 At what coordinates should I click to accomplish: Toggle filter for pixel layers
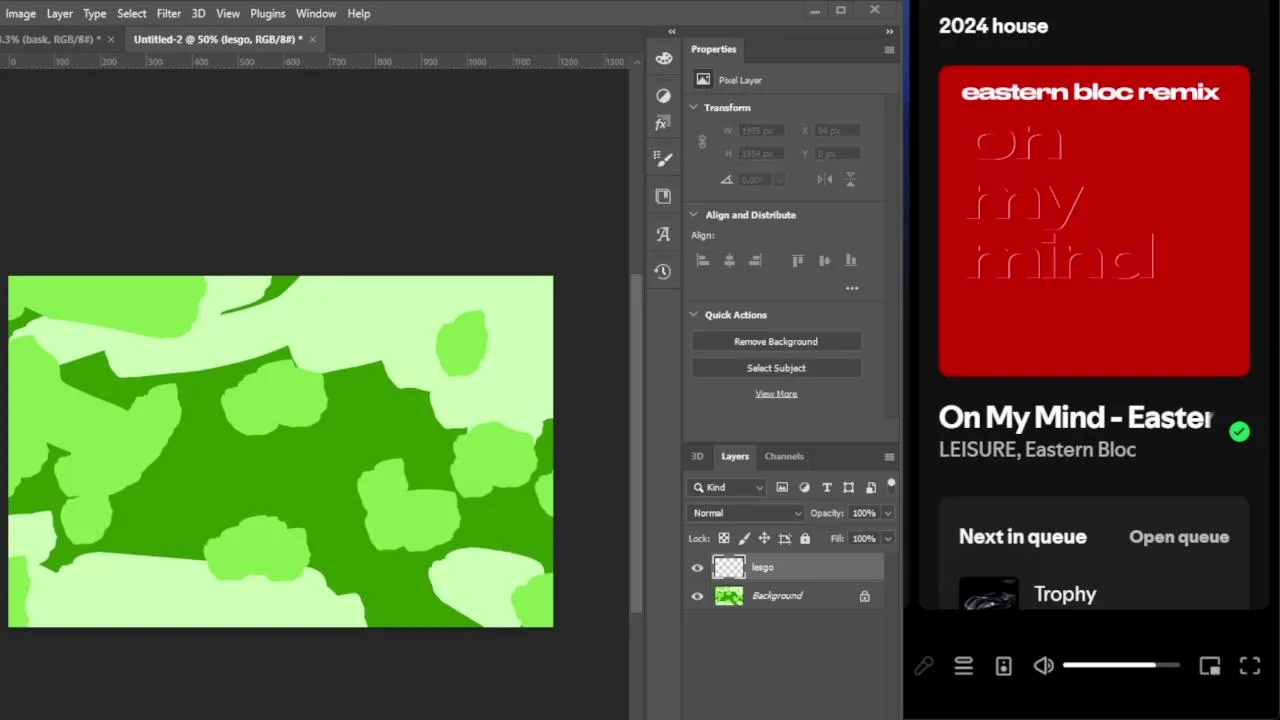click(782, 487)
